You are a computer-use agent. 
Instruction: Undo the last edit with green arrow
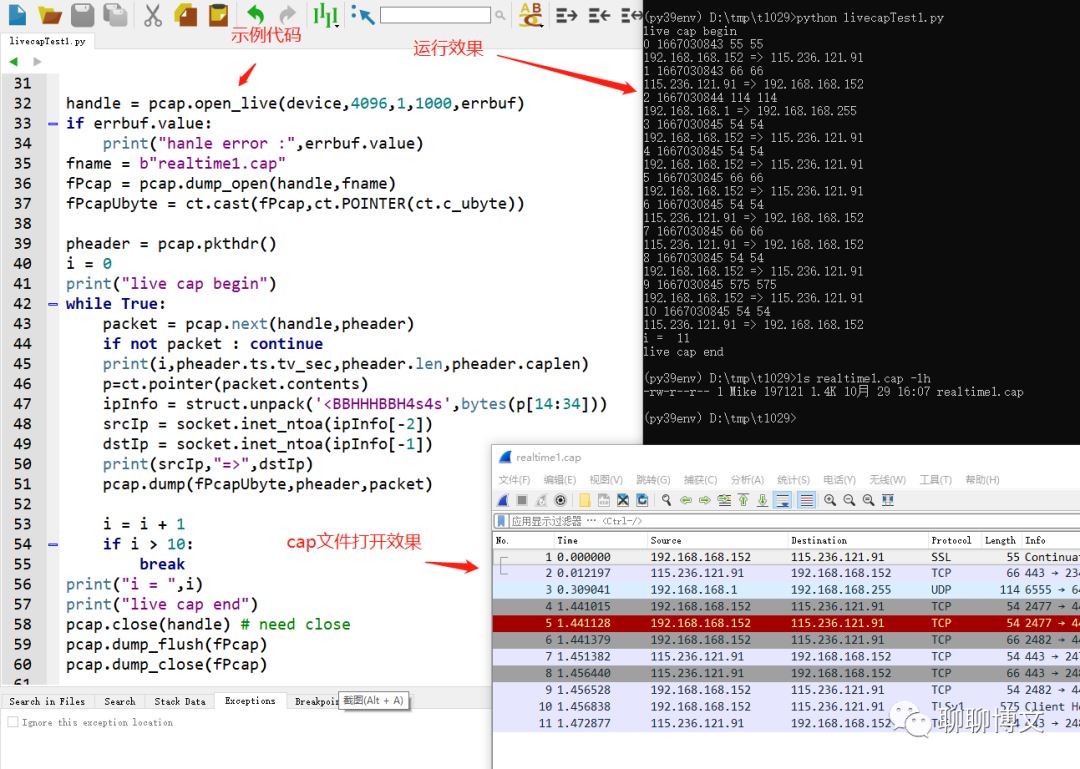coord(256,14)
